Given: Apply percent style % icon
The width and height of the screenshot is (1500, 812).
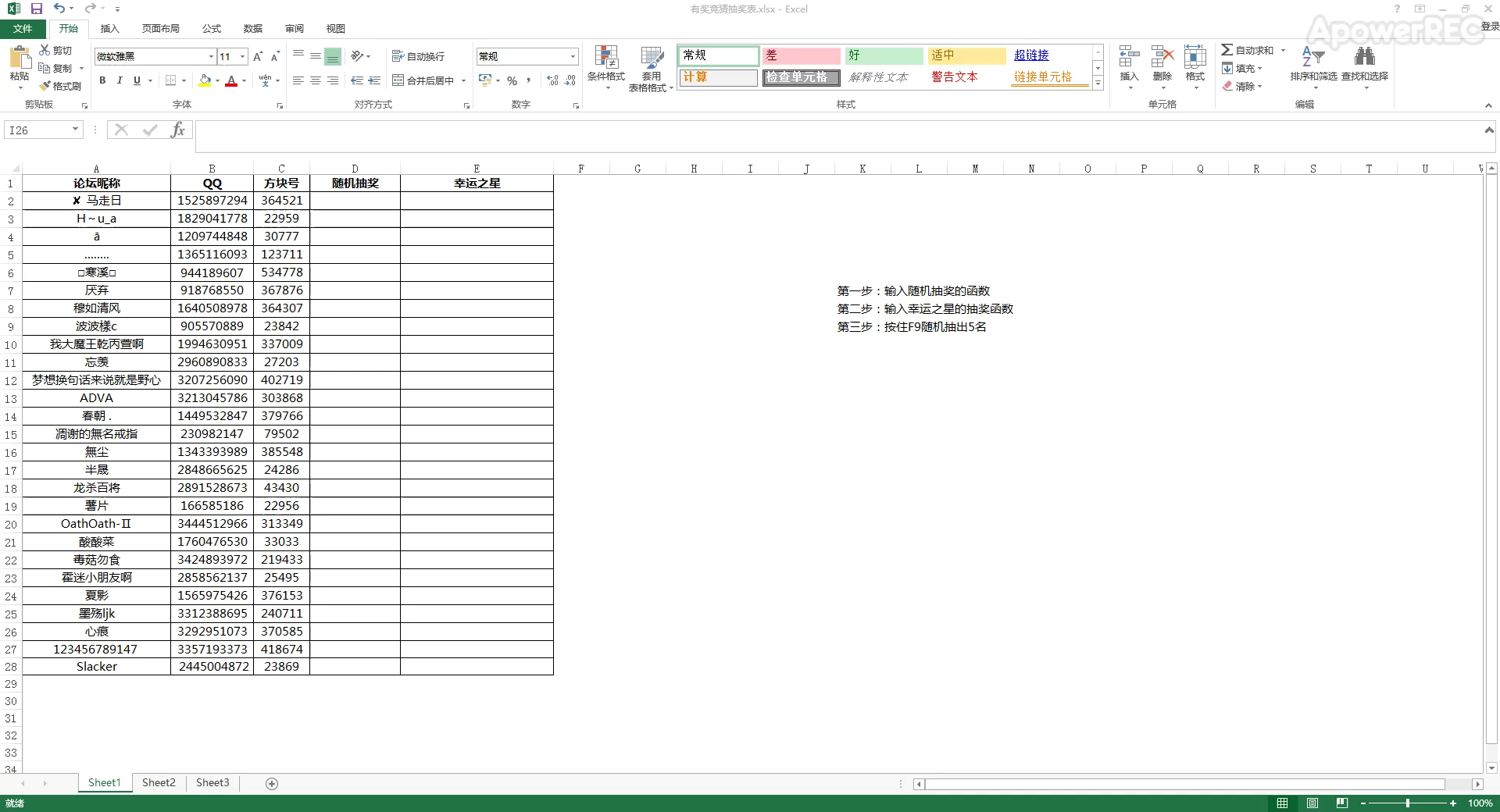Looking at the screenshot, I should pos(512,80).
